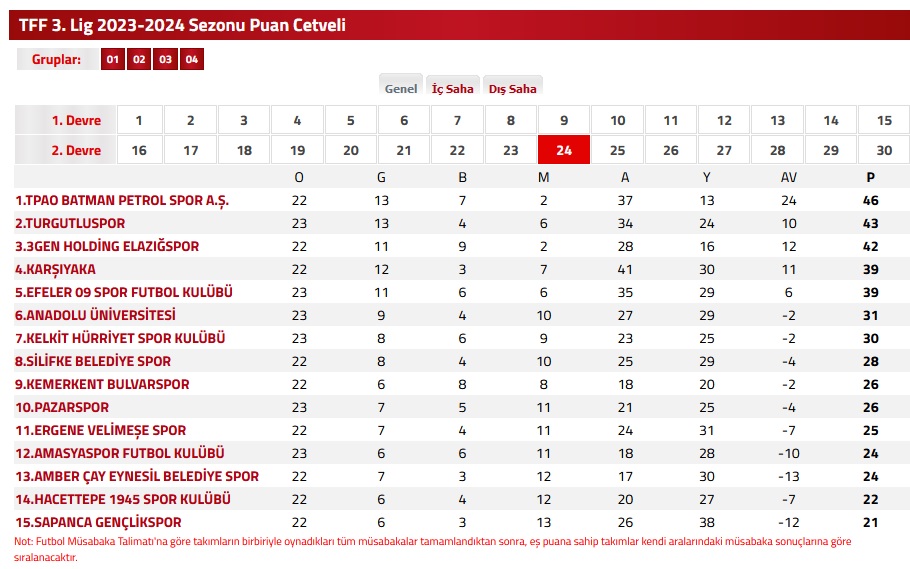Select highlighted week 24
Screen dimensions: 910x569
click(564, 150)
